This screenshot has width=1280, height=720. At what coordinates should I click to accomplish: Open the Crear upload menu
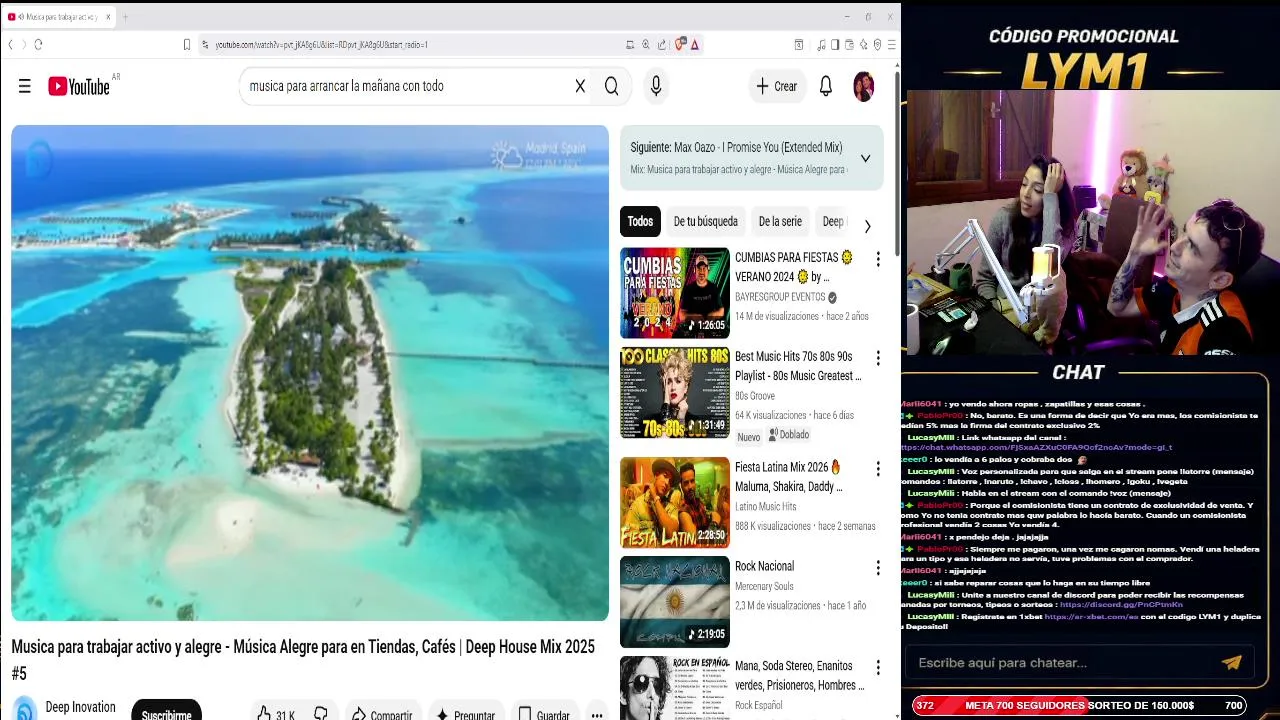pos(776,87)
